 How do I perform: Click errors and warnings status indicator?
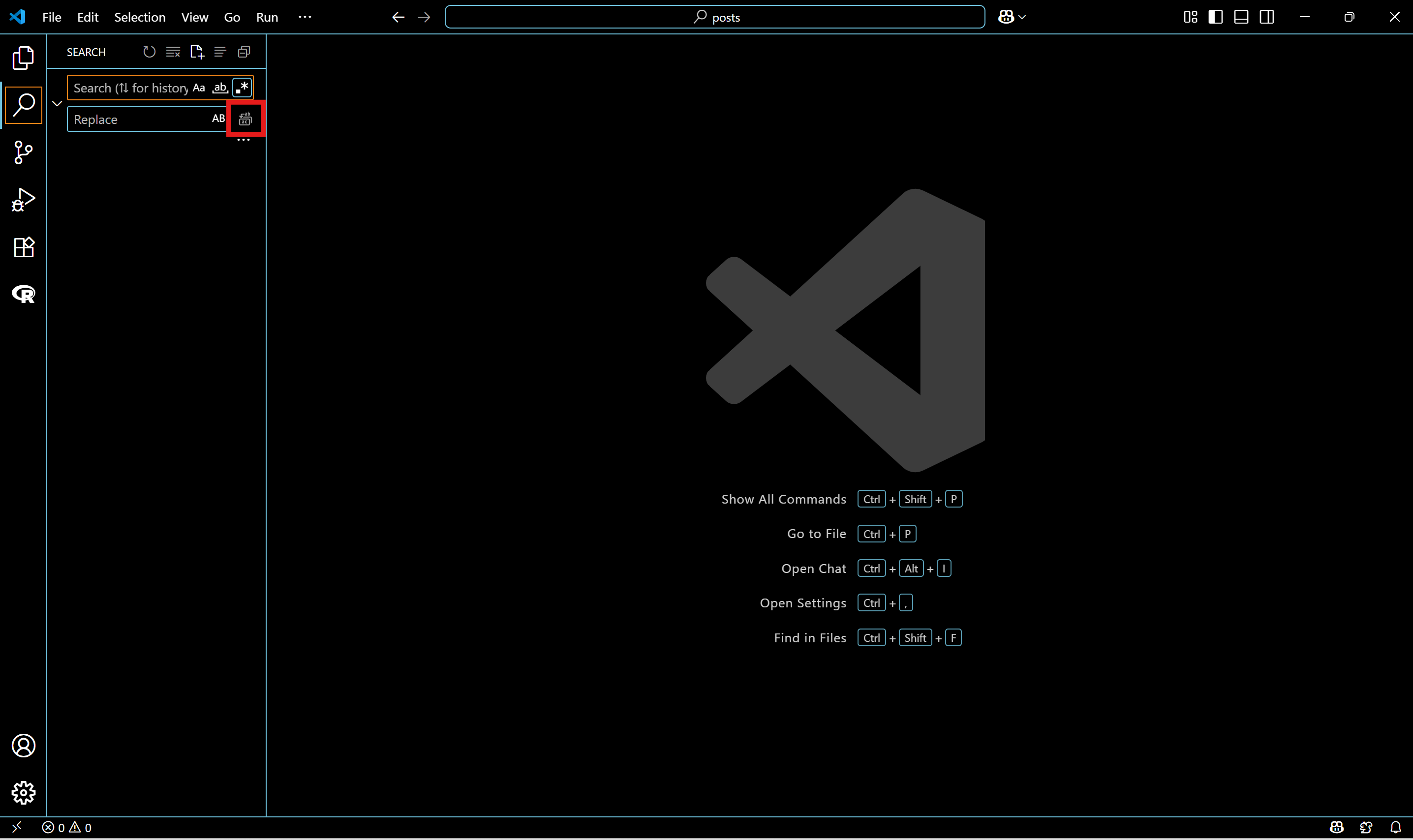pyautogui.click(x=67, y=828)
